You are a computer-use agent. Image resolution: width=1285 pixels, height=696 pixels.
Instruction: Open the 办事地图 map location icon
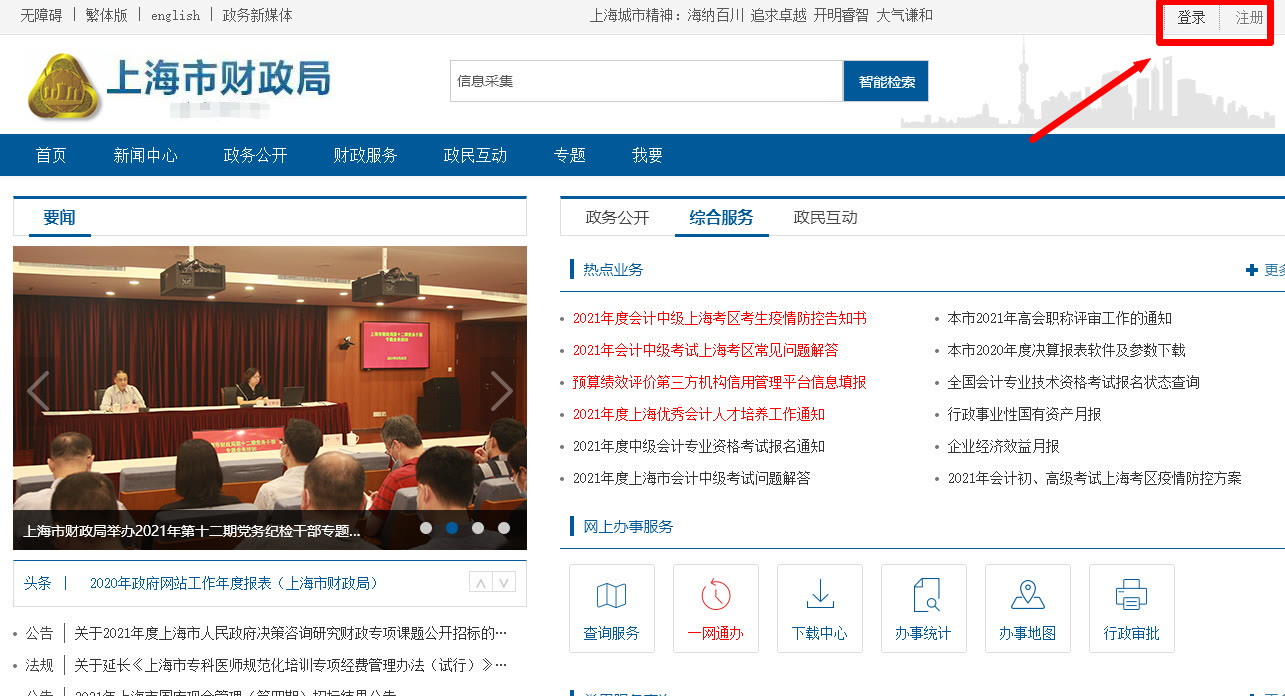coord(1027,600)
